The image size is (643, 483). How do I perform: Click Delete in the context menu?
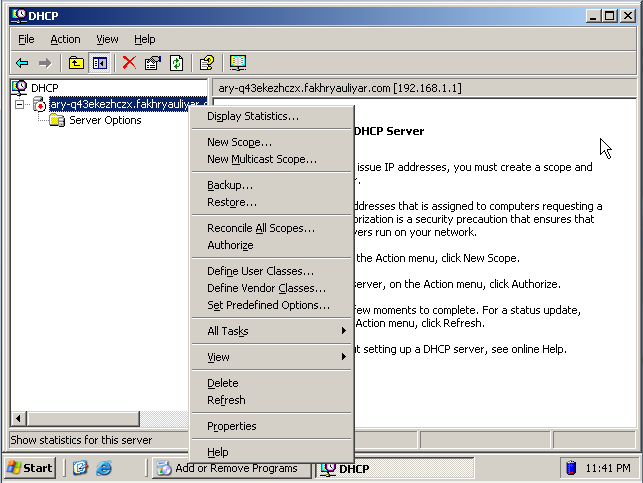[x=271, y=383]
